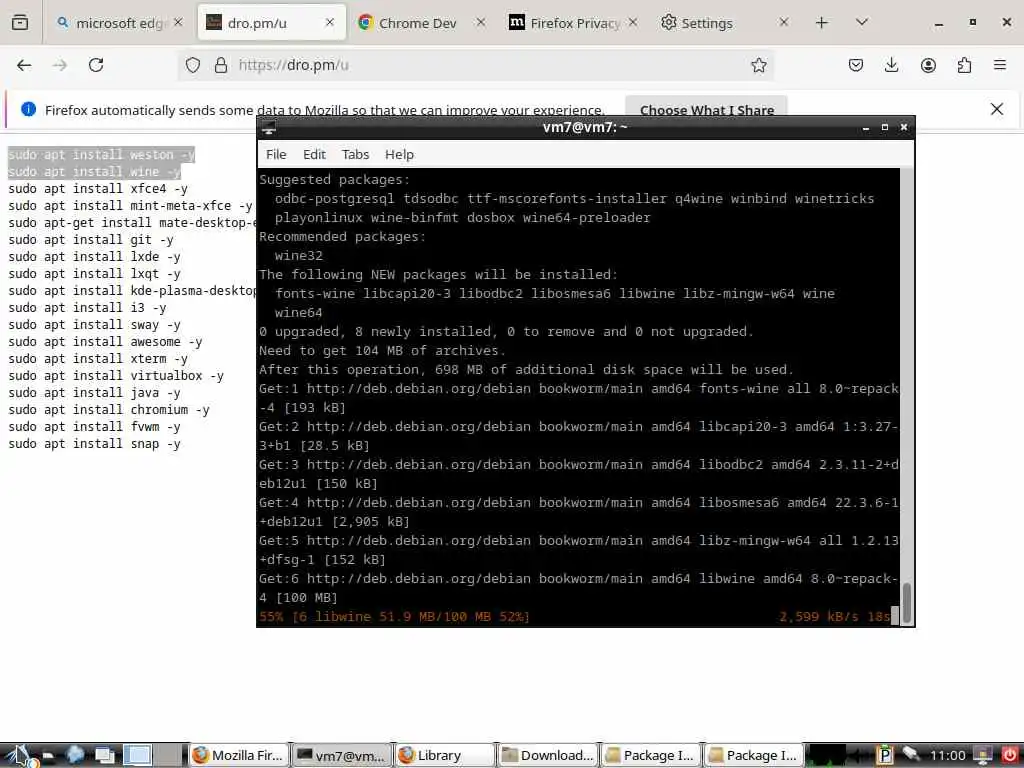The image size is (1024, 768).
Task: Click the 'sudo apt install sway -y' line
Action: point(94,325)
